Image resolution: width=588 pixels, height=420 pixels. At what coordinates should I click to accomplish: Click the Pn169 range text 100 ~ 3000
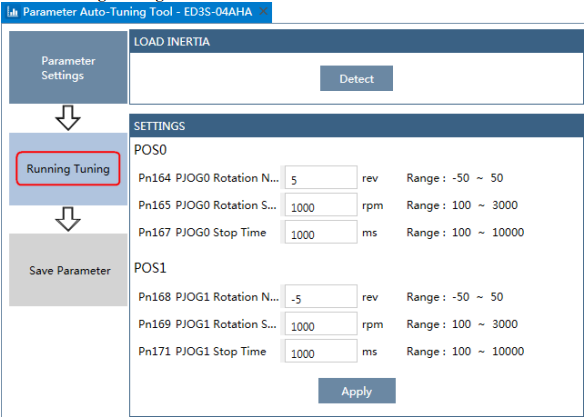coord(485,324)
